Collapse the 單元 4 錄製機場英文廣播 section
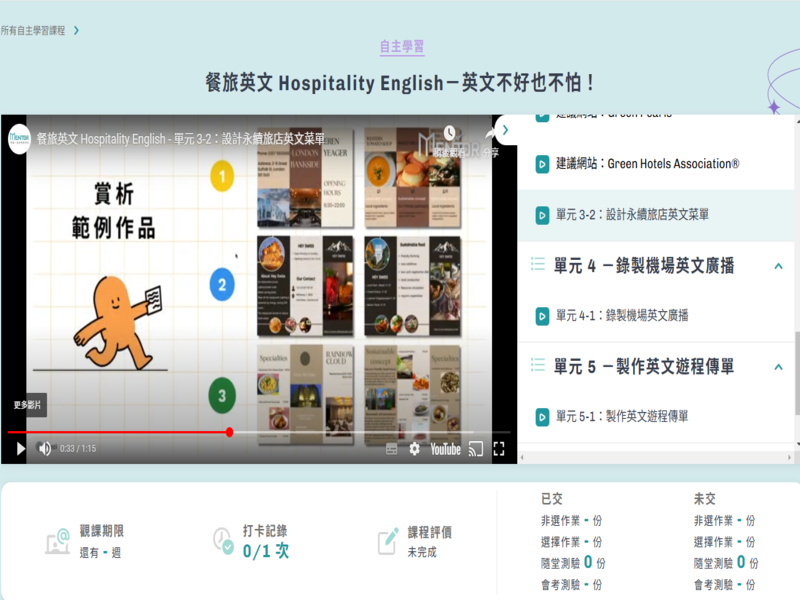The height and width of the screenshot is (600, 800). click(778, 266)
